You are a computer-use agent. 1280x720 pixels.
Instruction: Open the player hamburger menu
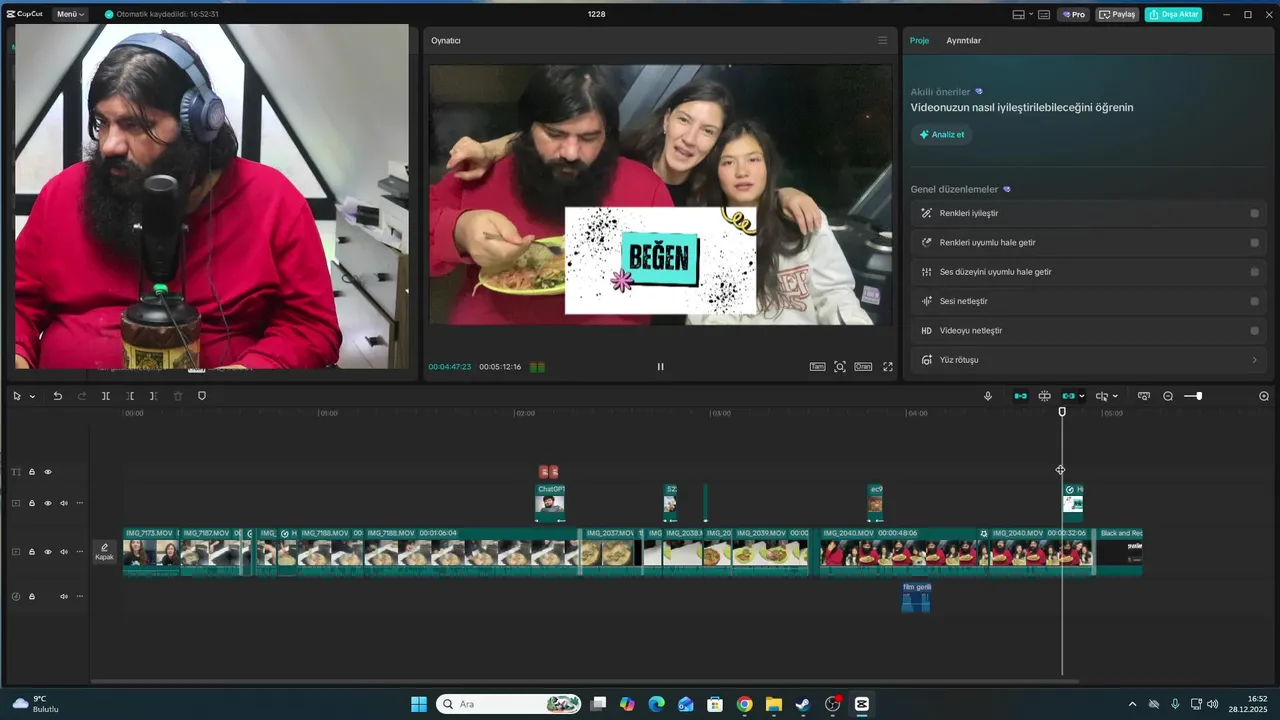click(883, 41)
